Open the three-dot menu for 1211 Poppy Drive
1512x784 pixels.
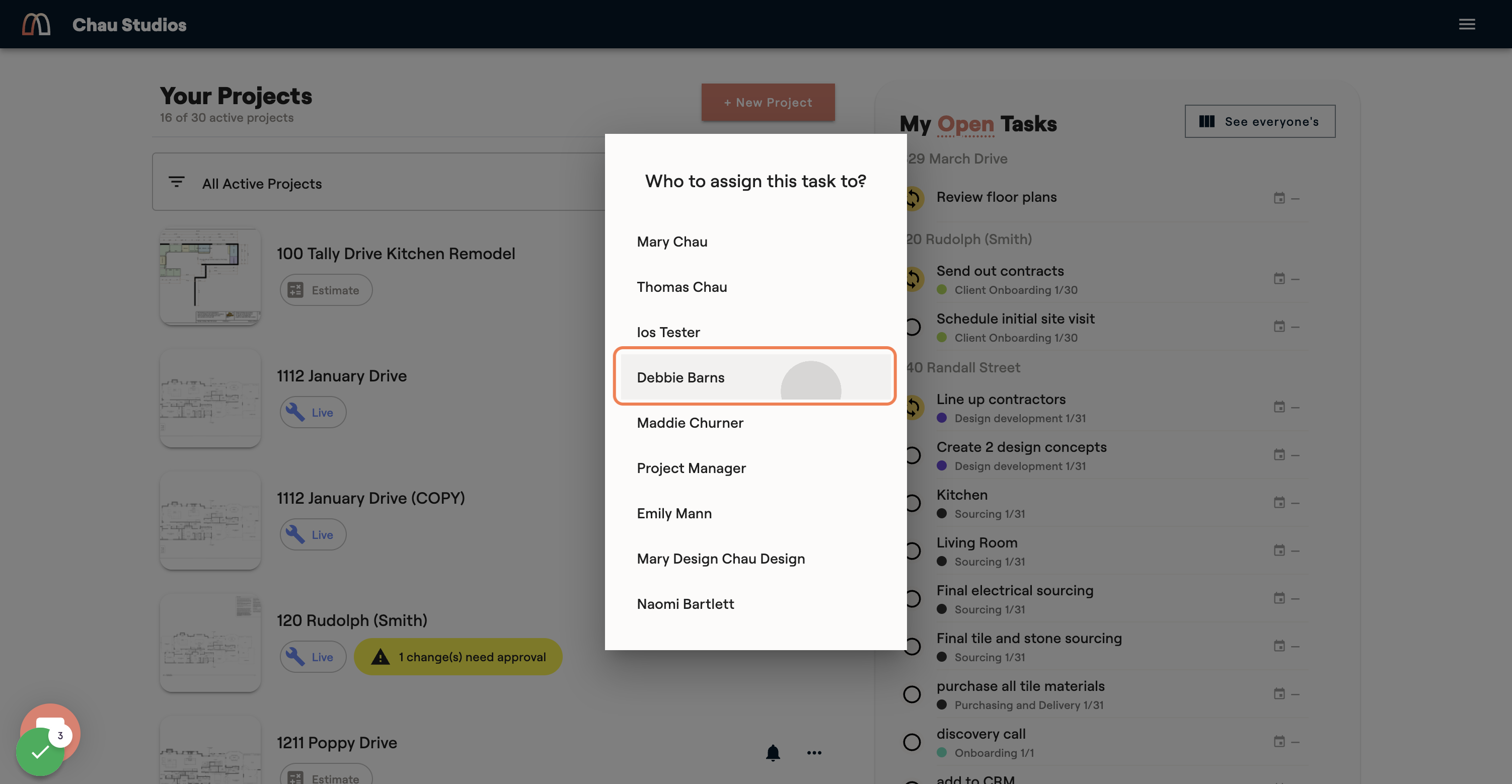[x=814, y=752]
